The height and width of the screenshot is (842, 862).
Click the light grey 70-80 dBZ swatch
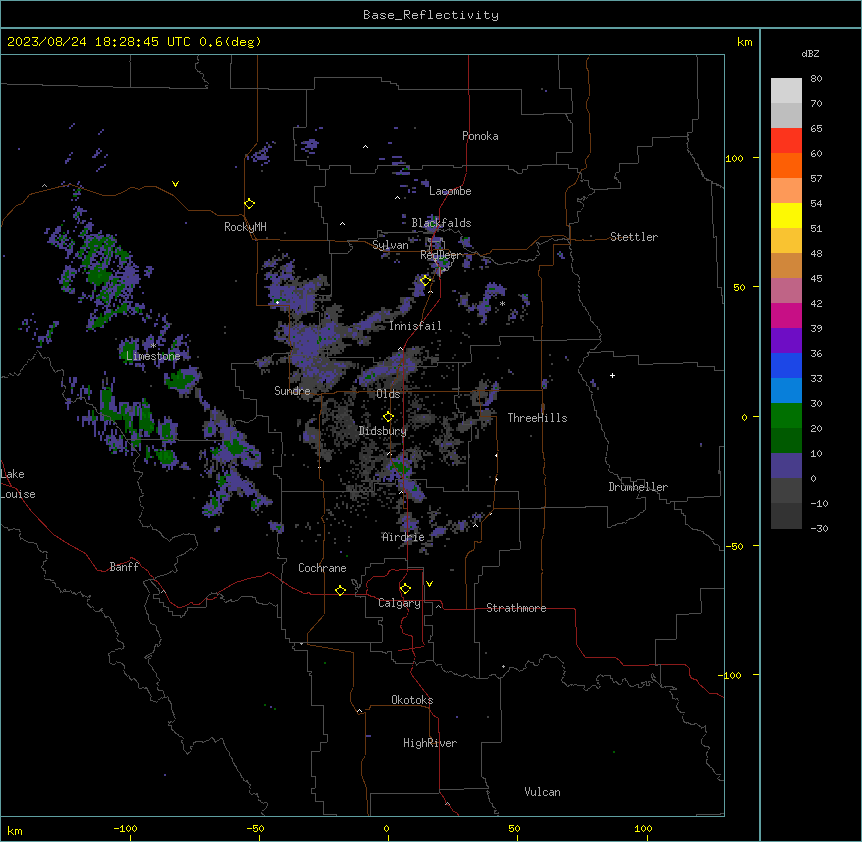click(x=786, y=91)
